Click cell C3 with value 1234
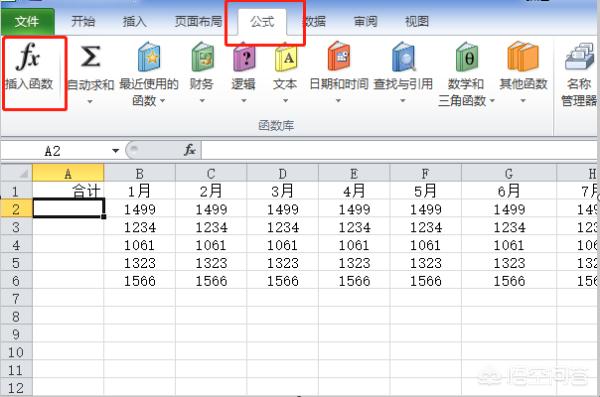The width and height of the screenshot is (600, 397). click(x=211, y=227)
